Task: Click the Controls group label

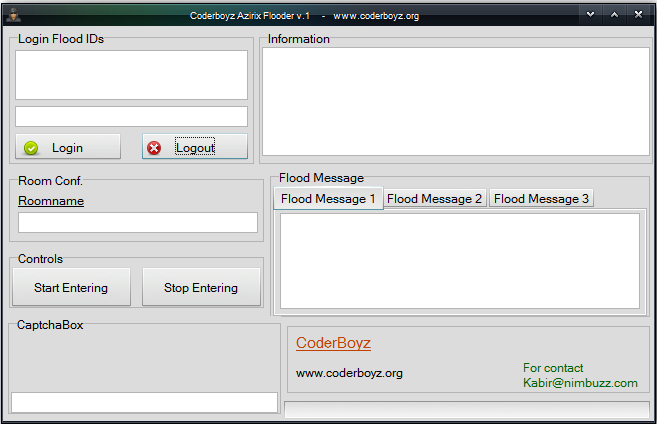Action: click(x=40, y=259)
